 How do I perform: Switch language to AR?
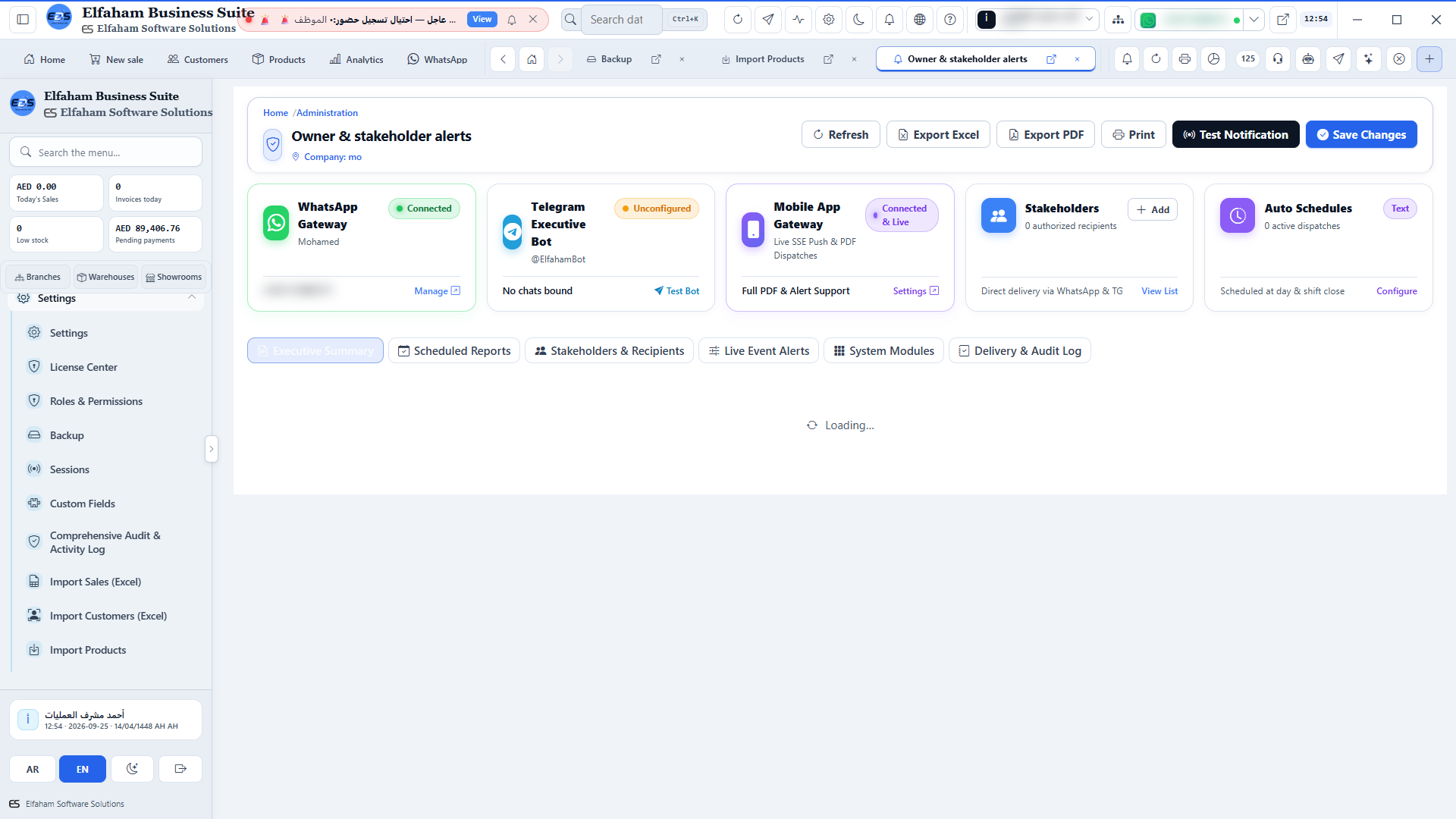click(x=33, y=769)
